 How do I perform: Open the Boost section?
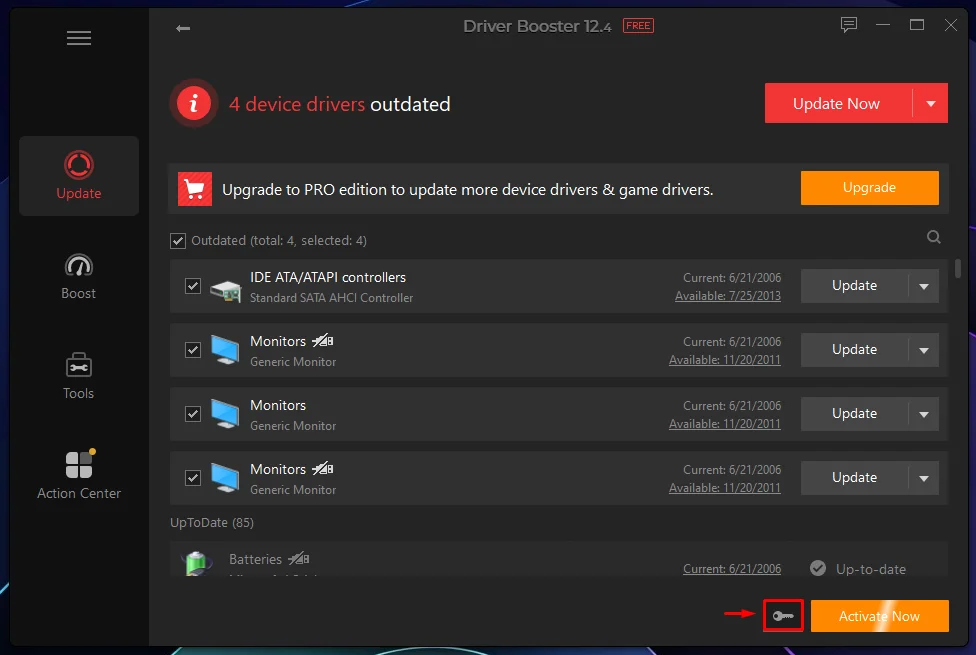[x=78, y=276]
